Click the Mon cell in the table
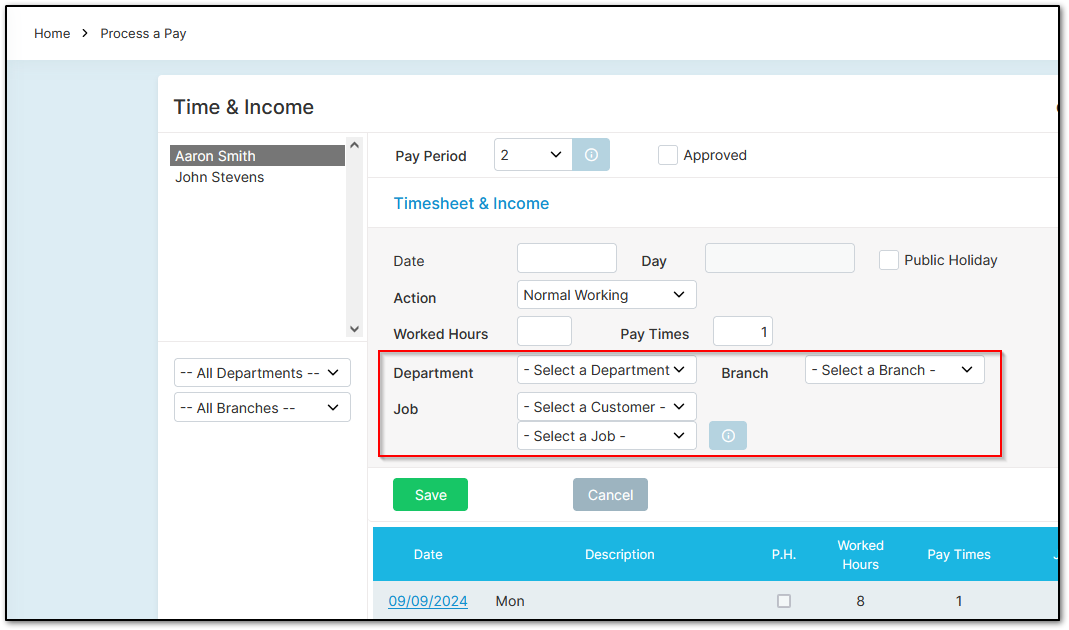 [510, 601]
